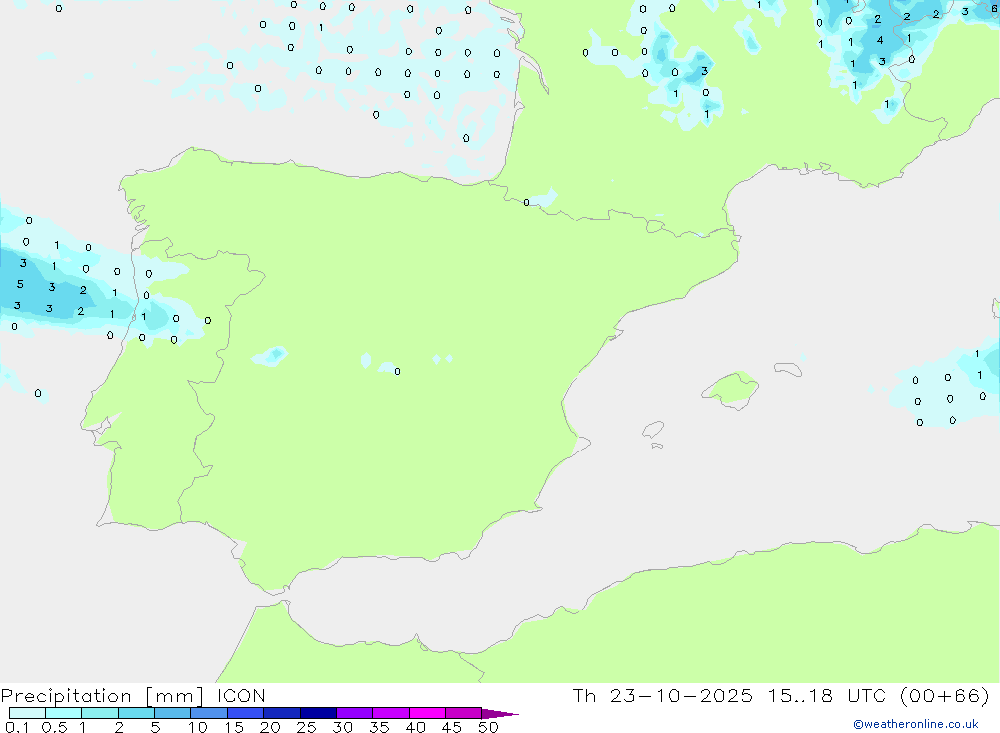The height and width of the screenshot is (733, 1000).
Task: Click the "10" legend scale label
Action: tap(198, 727)
